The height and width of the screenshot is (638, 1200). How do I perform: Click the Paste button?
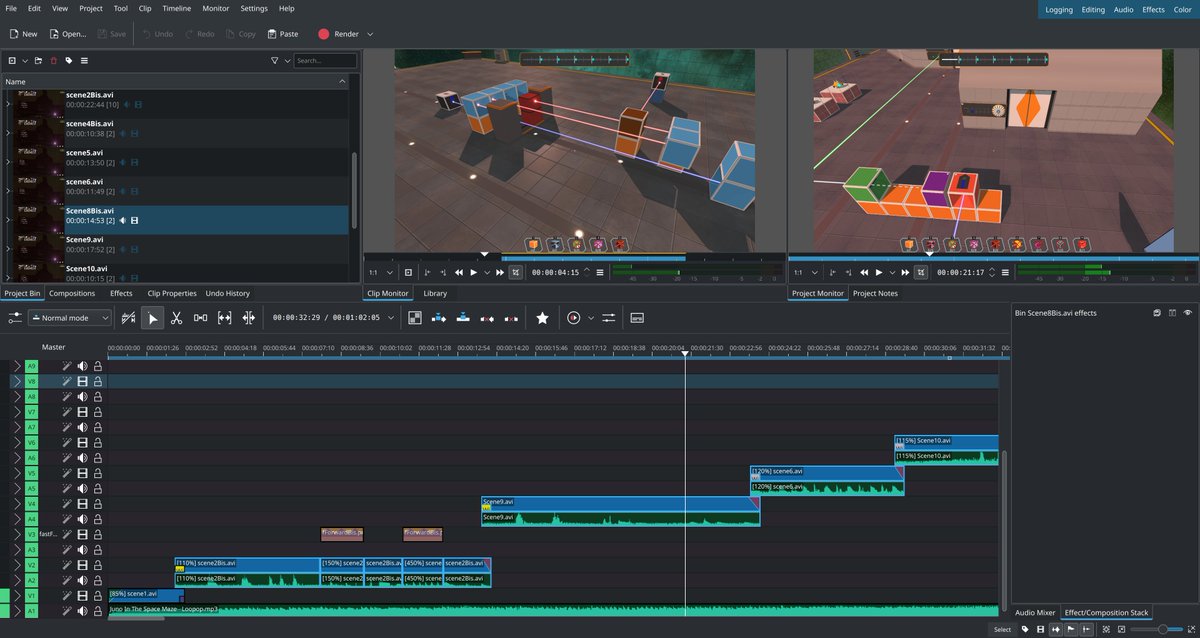tap(282, 34)
